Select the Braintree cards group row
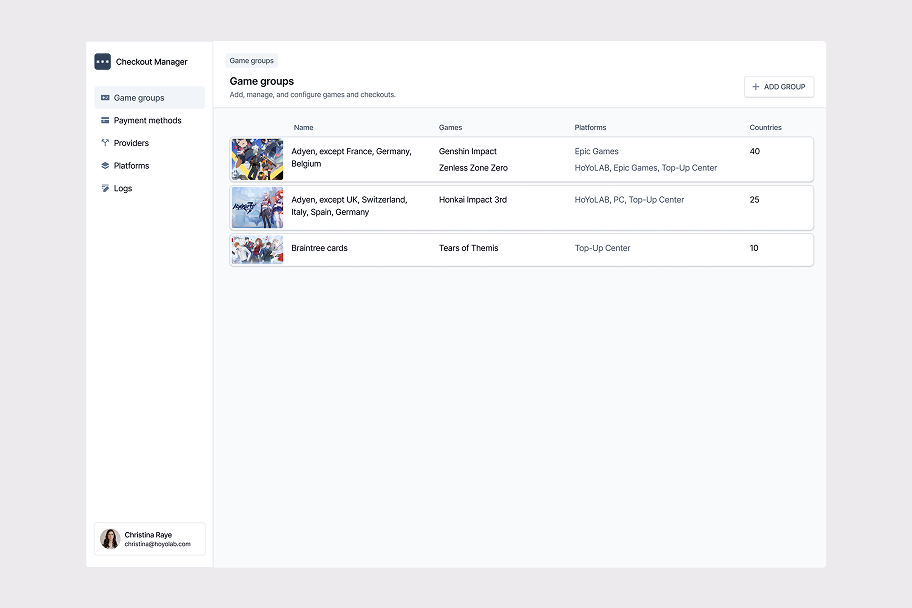912x608 pixels. pyautogui.click(x=520, y=249)
